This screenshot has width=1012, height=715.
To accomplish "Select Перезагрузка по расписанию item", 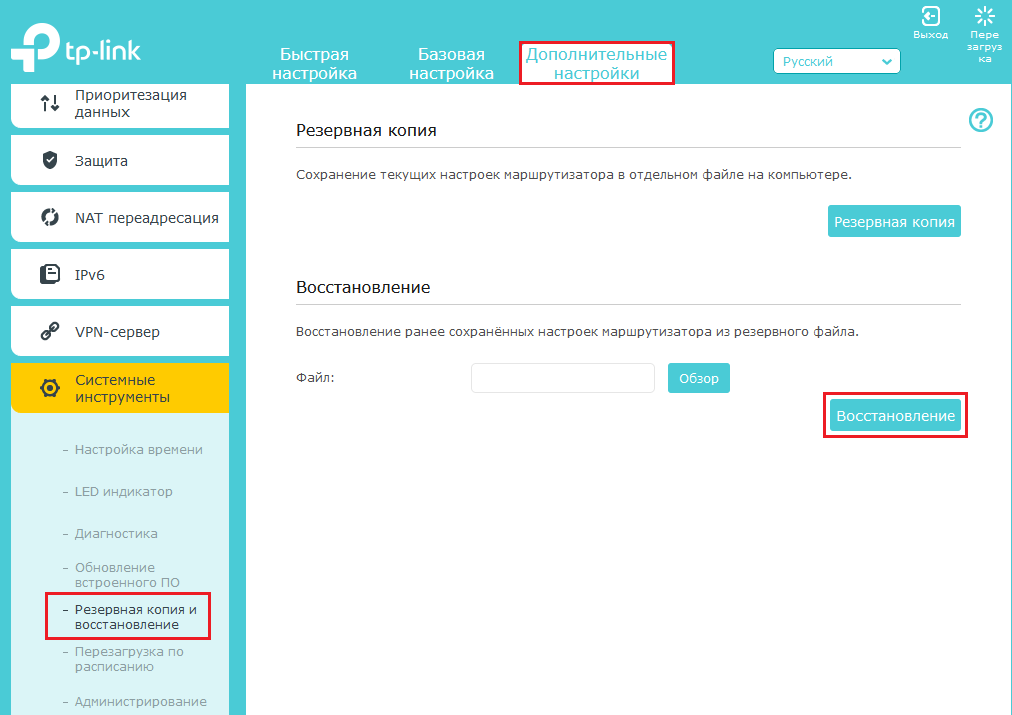I will [x=129, y=658].
